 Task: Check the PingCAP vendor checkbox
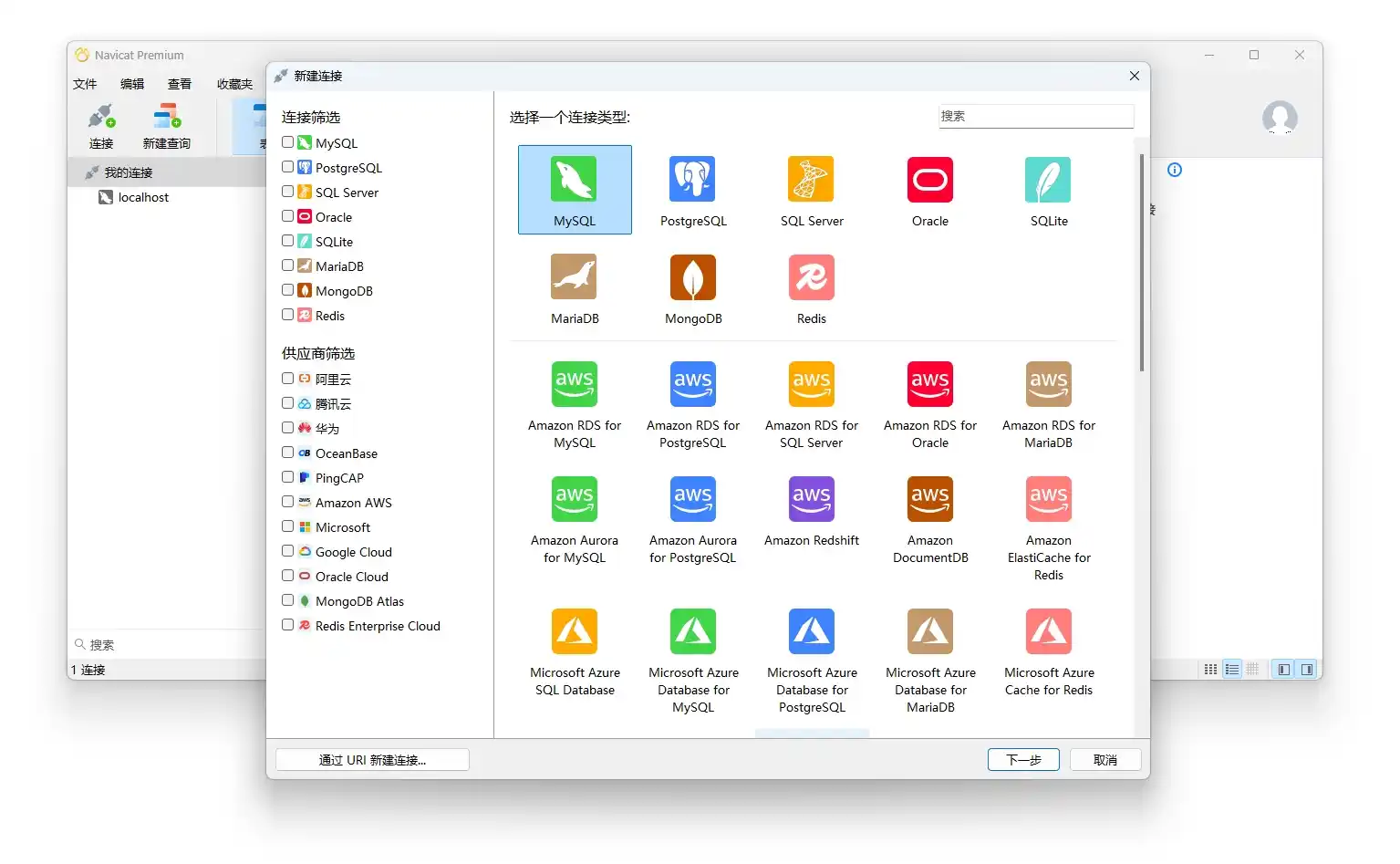tap(287, 477)
